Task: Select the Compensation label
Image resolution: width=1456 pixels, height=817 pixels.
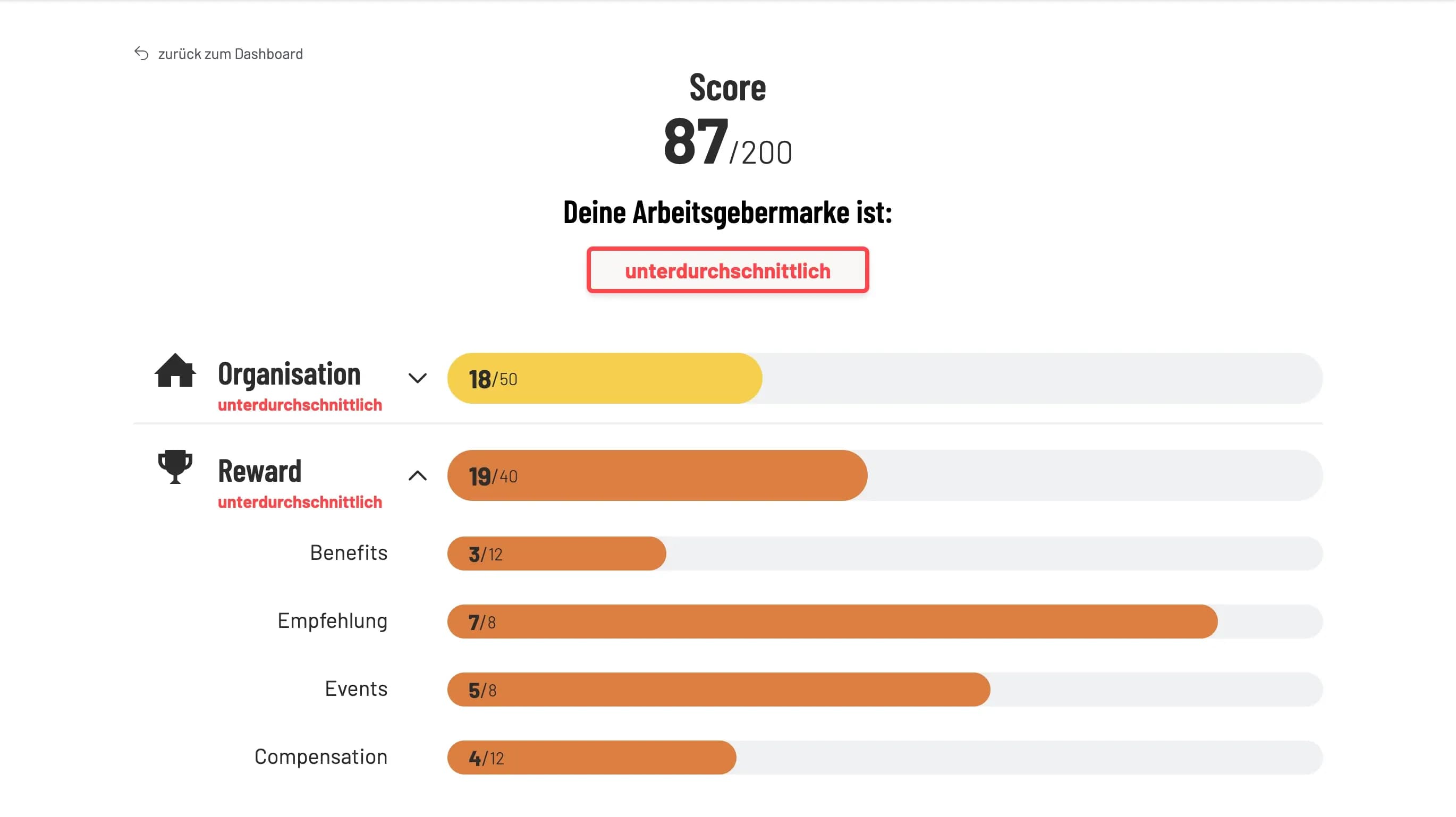Action: point(321,757)
